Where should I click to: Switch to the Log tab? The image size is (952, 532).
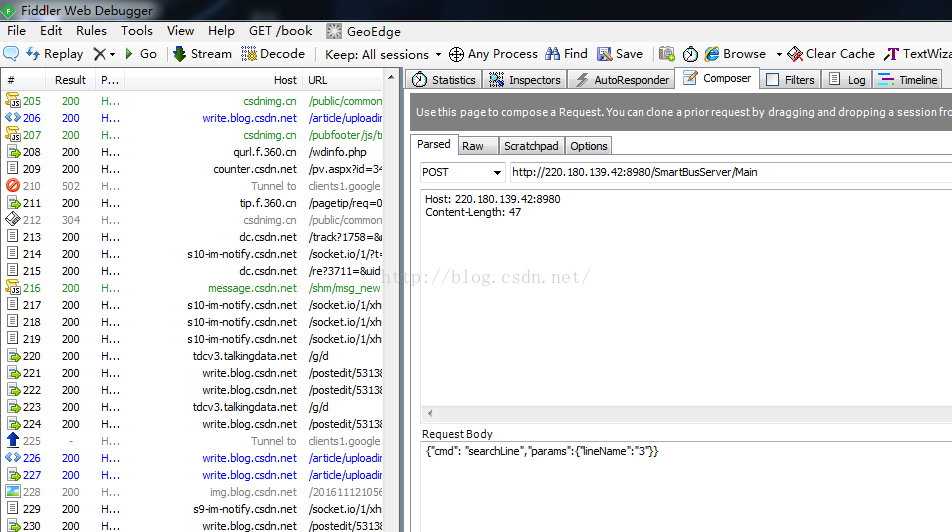point(848,80)
